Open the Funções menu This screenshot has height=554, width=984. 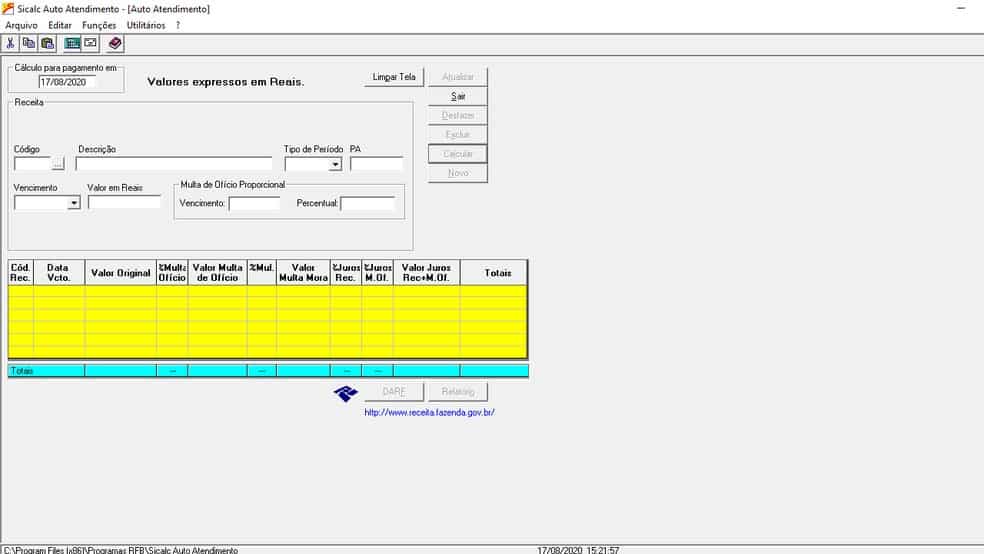(99, 25)
